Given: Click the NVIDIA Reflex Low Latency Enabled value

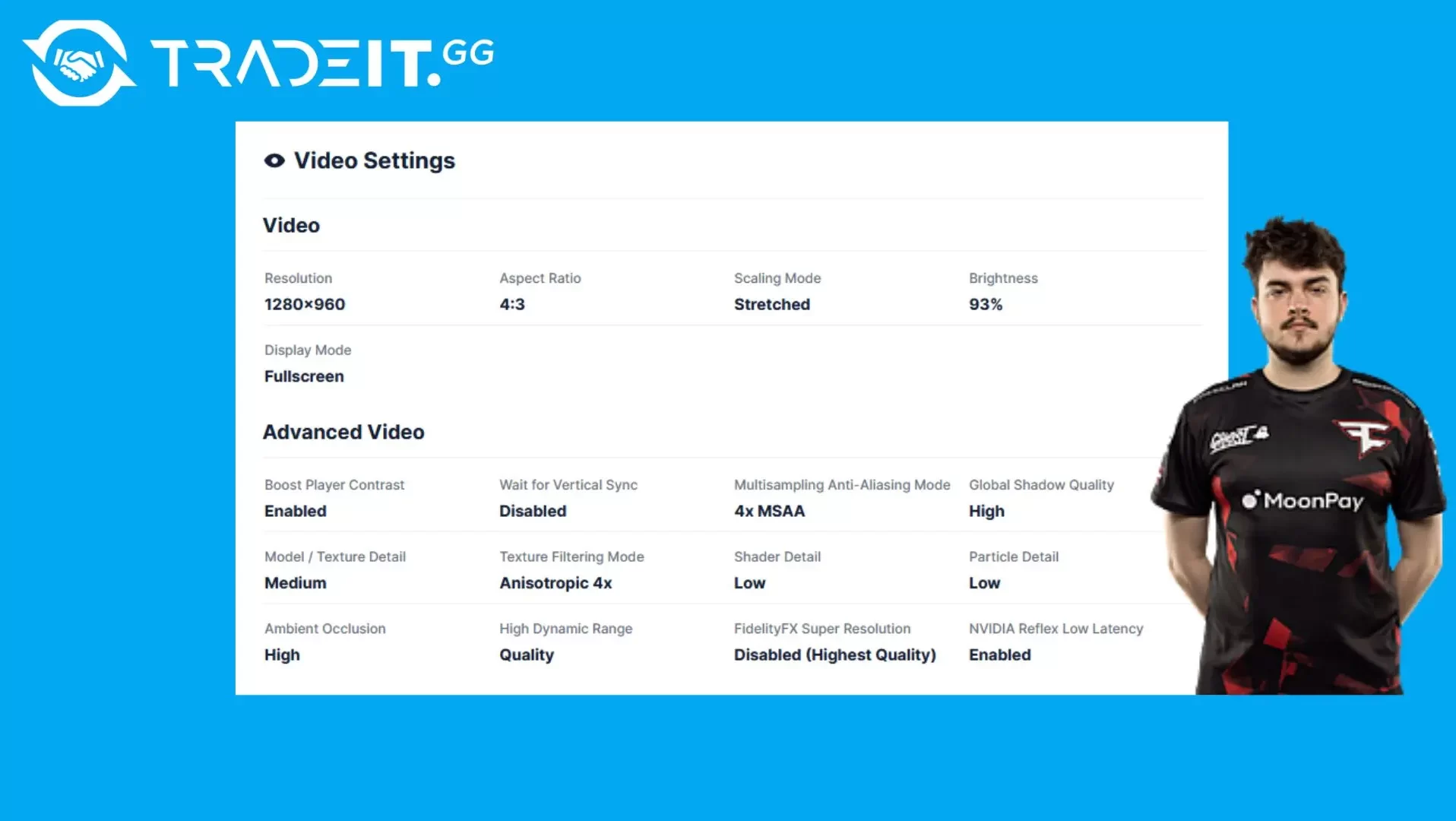Looking at the screenshot, I should coord(1000,655).
